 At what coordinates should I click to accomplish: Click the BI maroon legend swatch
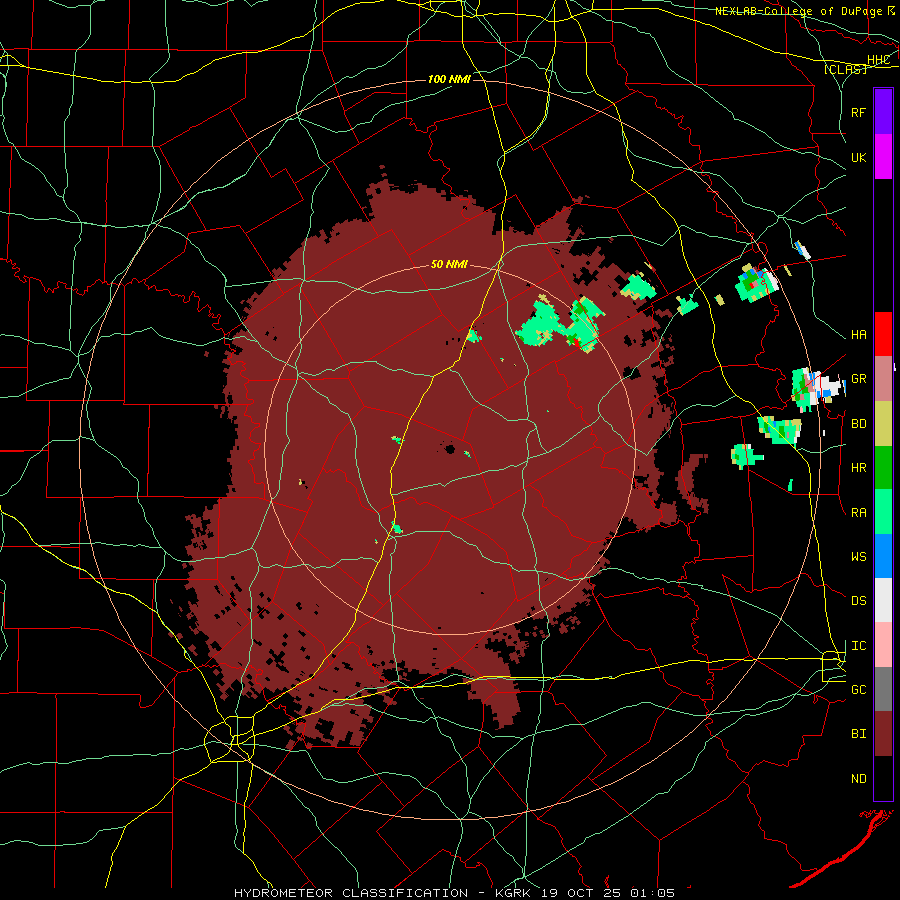click(883, 734)
